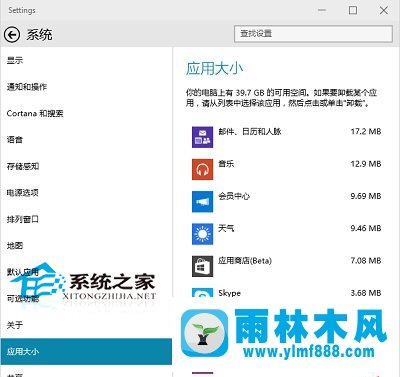
Task: Click the 系统 title next to back arrow
Action: tap(39, 35)
